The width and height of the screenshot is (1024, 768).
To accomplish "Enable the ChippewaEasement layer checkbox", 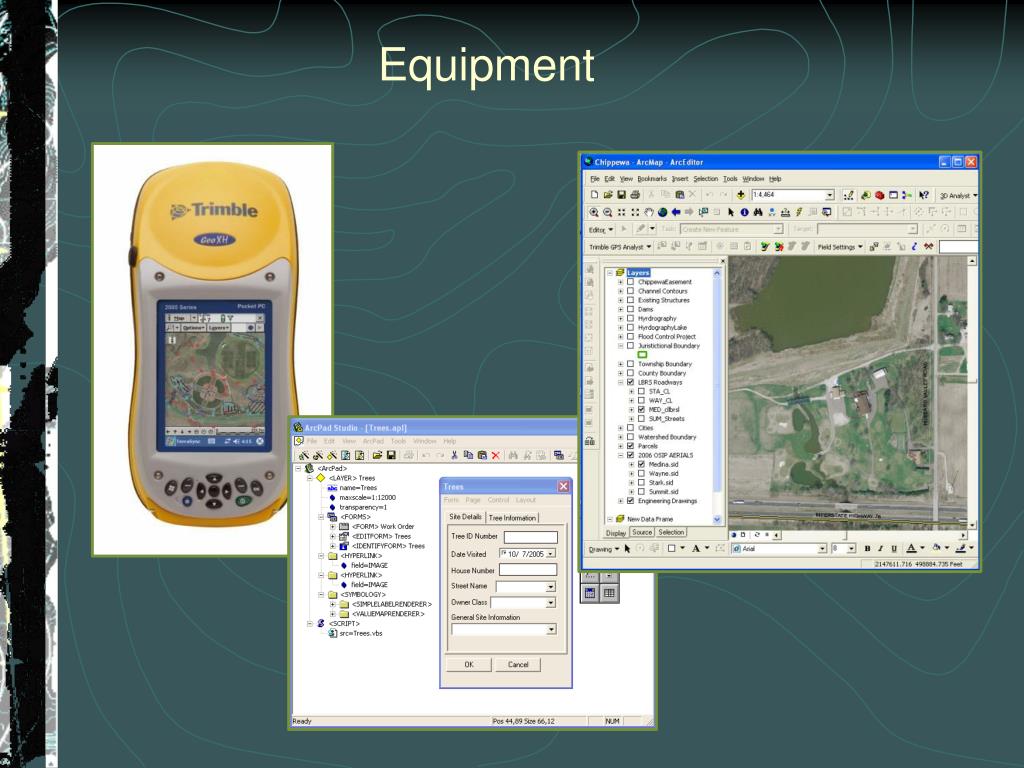I will pyautogui.click(x=631, y=282).
